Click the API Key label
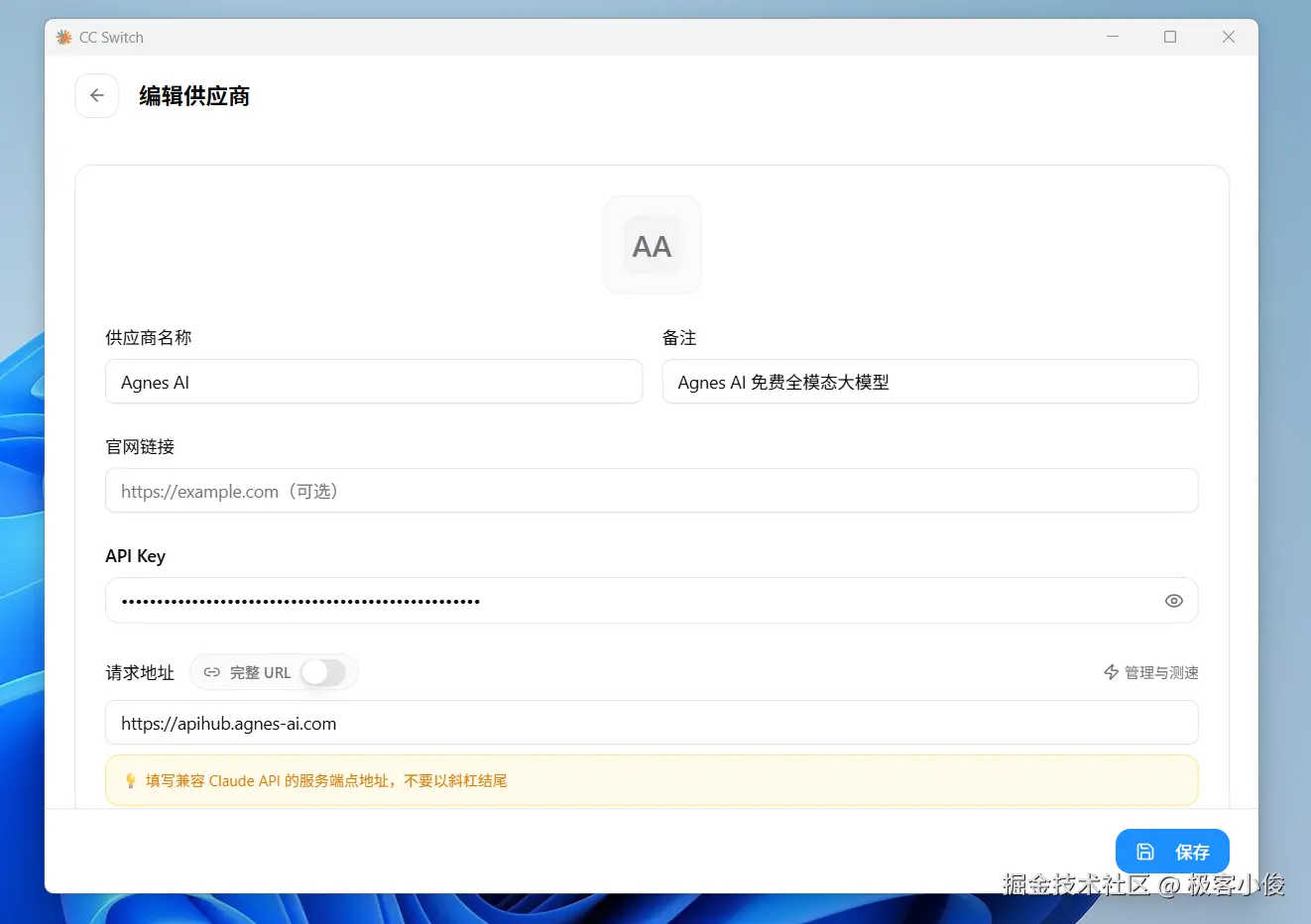The width and height of the screenshot is (1311, 924). click(x=136, y=556)
